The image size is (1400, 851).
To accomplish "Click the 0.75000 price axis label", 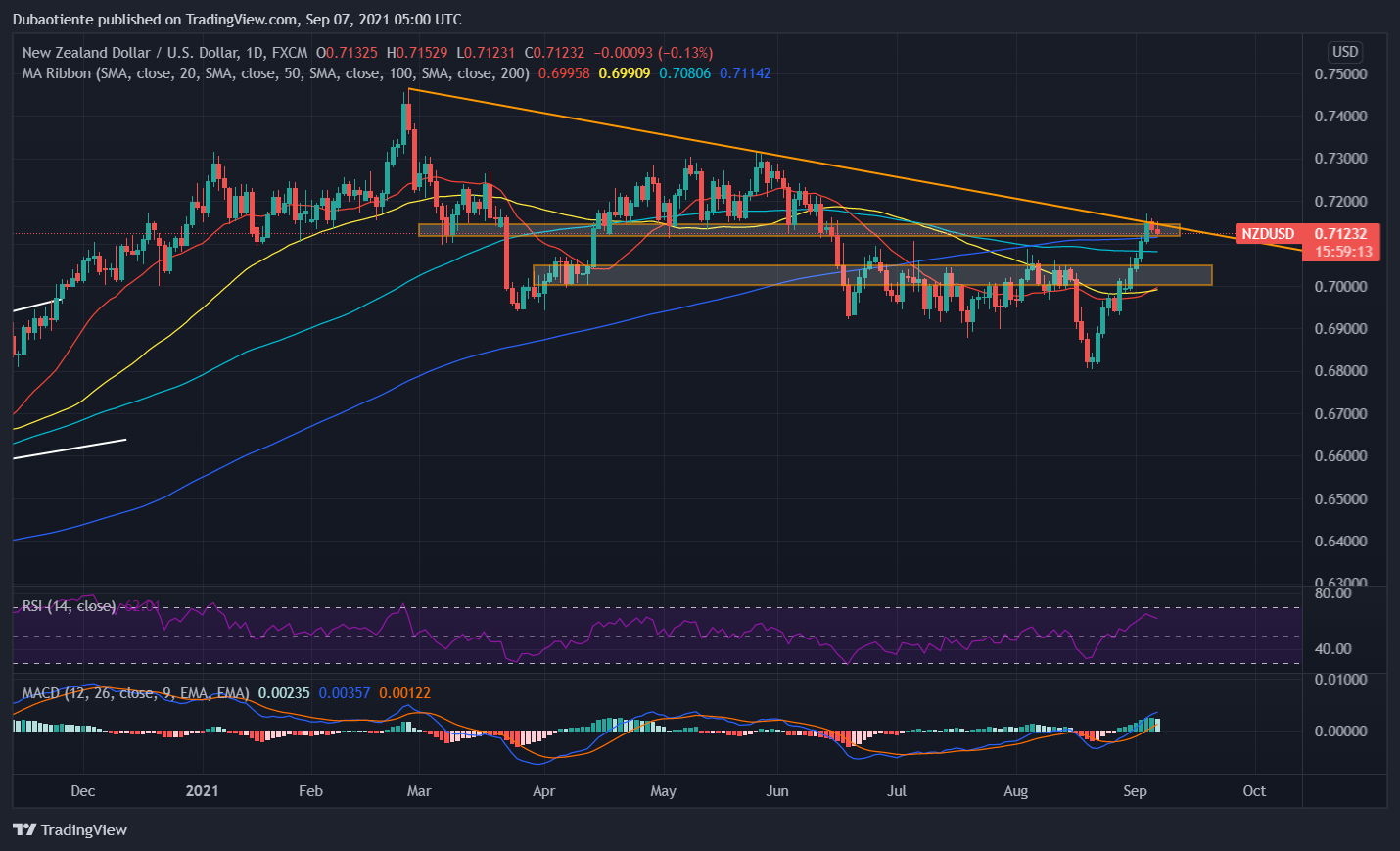I will (1341, 74).
